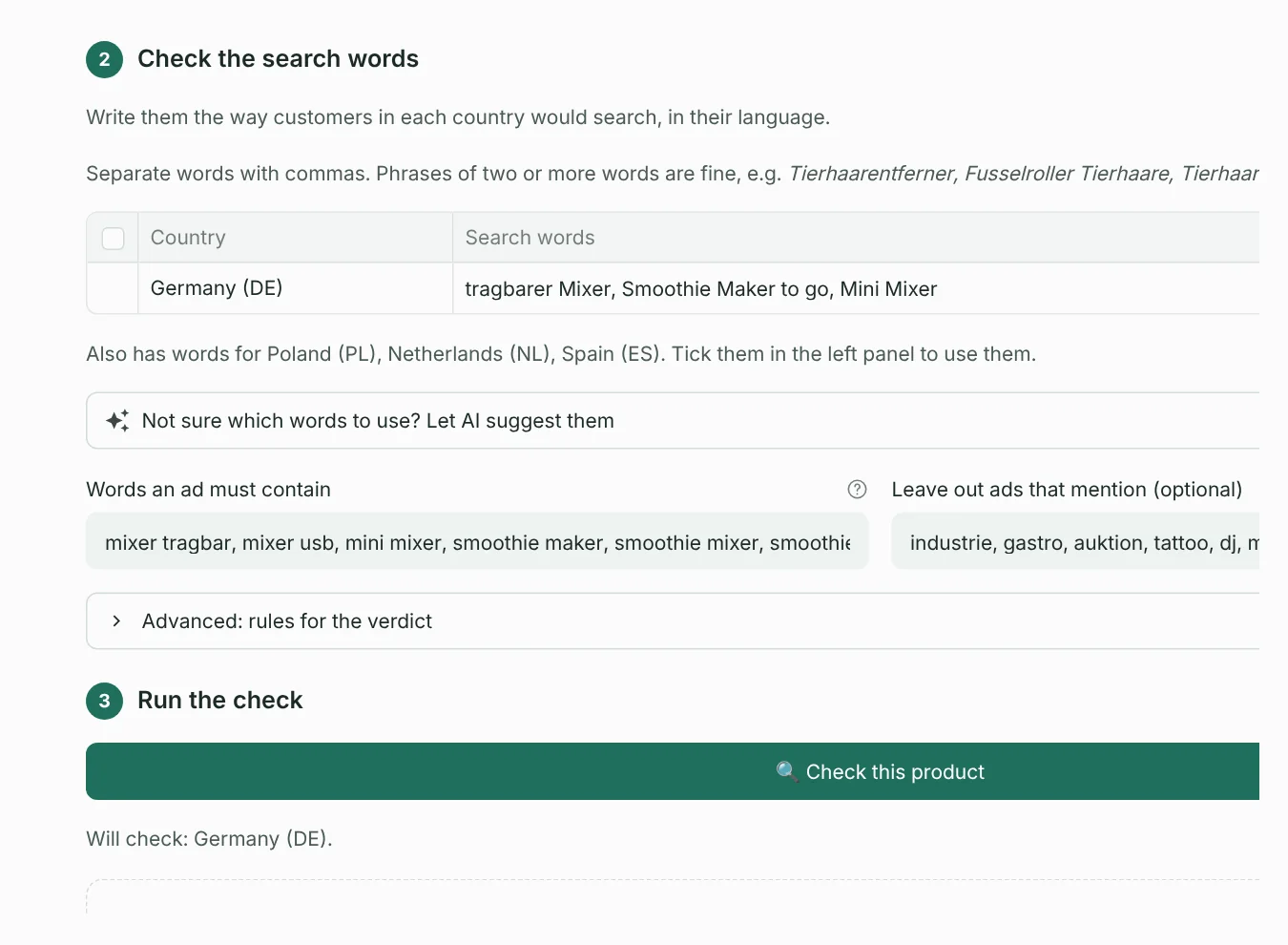Click the note about Poland, Netherlands, Spain words
The width and height of the screenshot is (1288, 945).
pyautogui.click(x=561, y=354)
